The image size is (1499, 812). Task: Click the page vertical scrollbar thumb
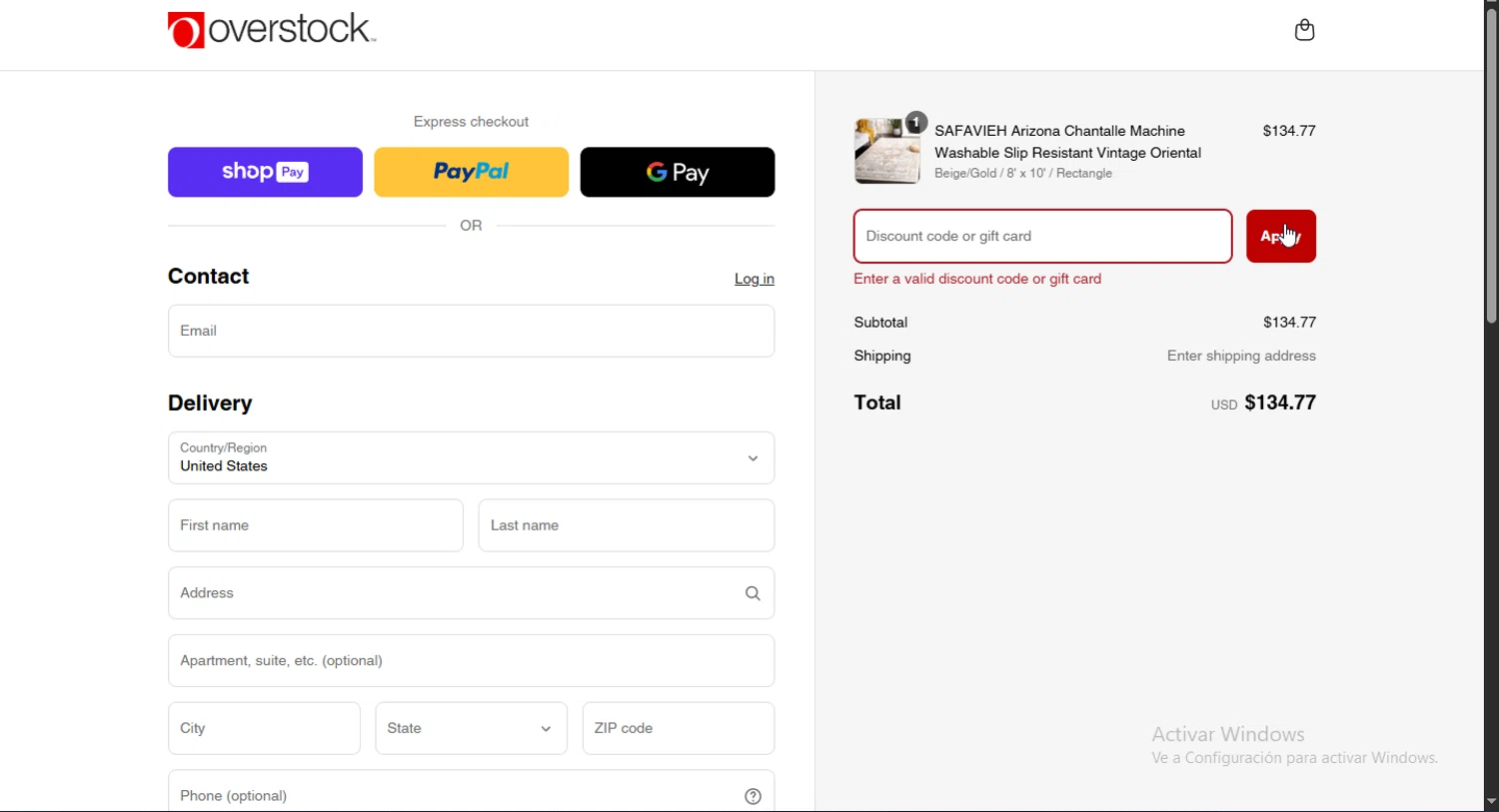tap(1491, 167)
